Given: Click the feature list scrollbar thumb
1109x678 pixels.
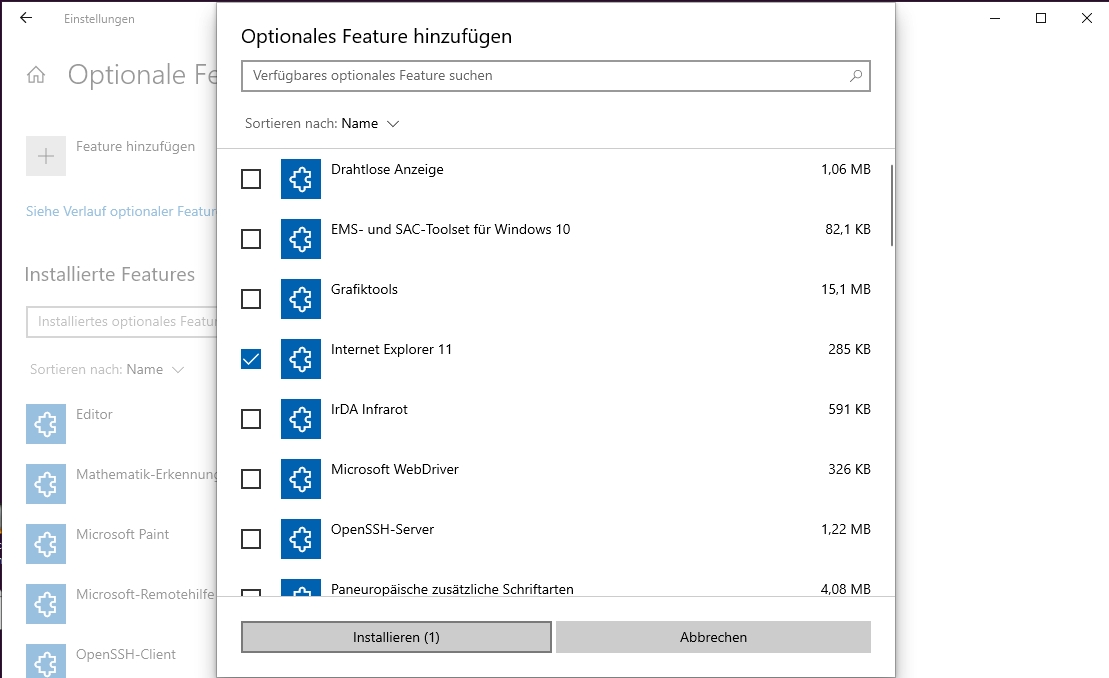Looking at the screenshot, I should coord(891,205).
